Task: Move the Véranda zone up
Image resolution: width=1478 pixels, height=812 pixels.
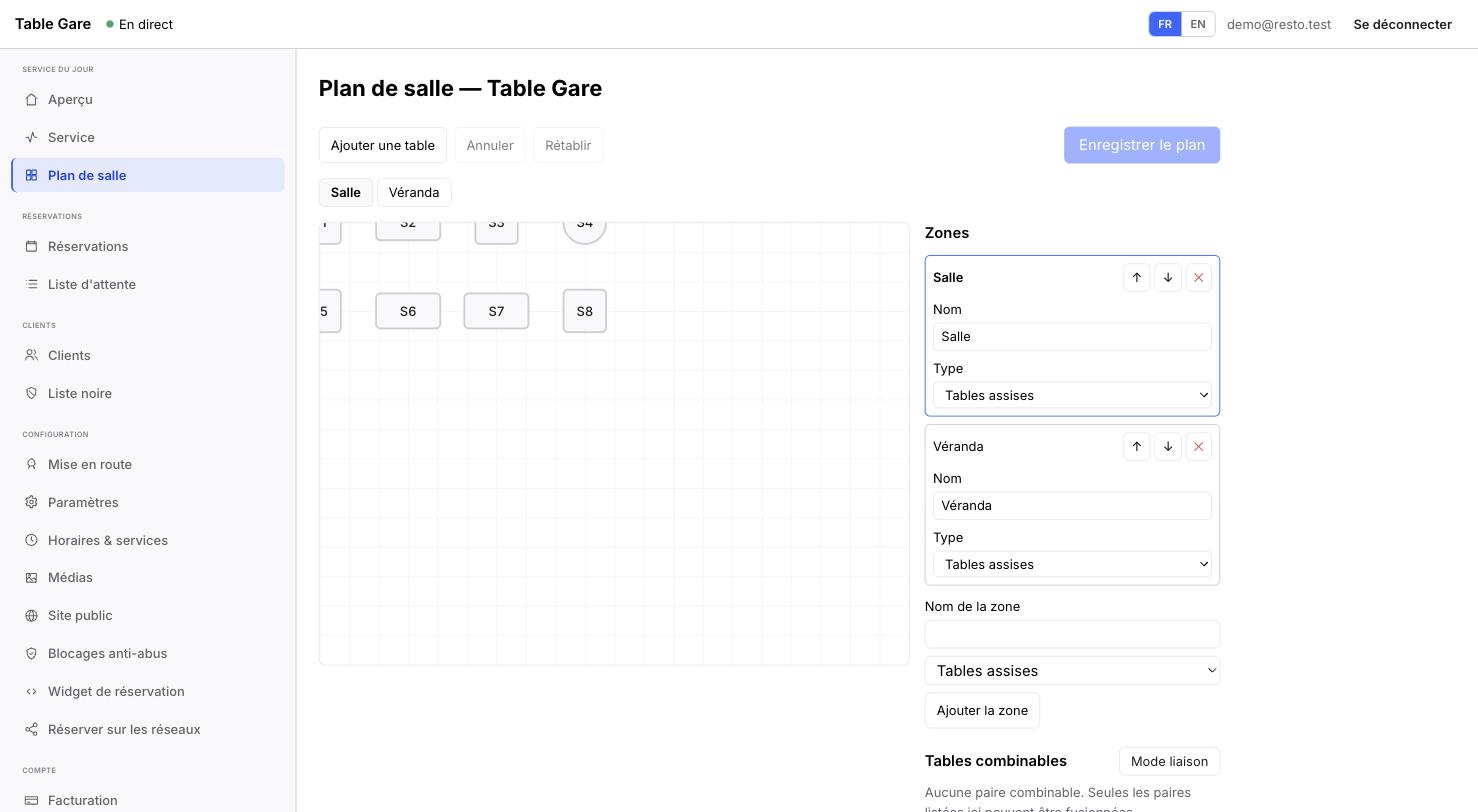Action: click(x=1136, y=447)
